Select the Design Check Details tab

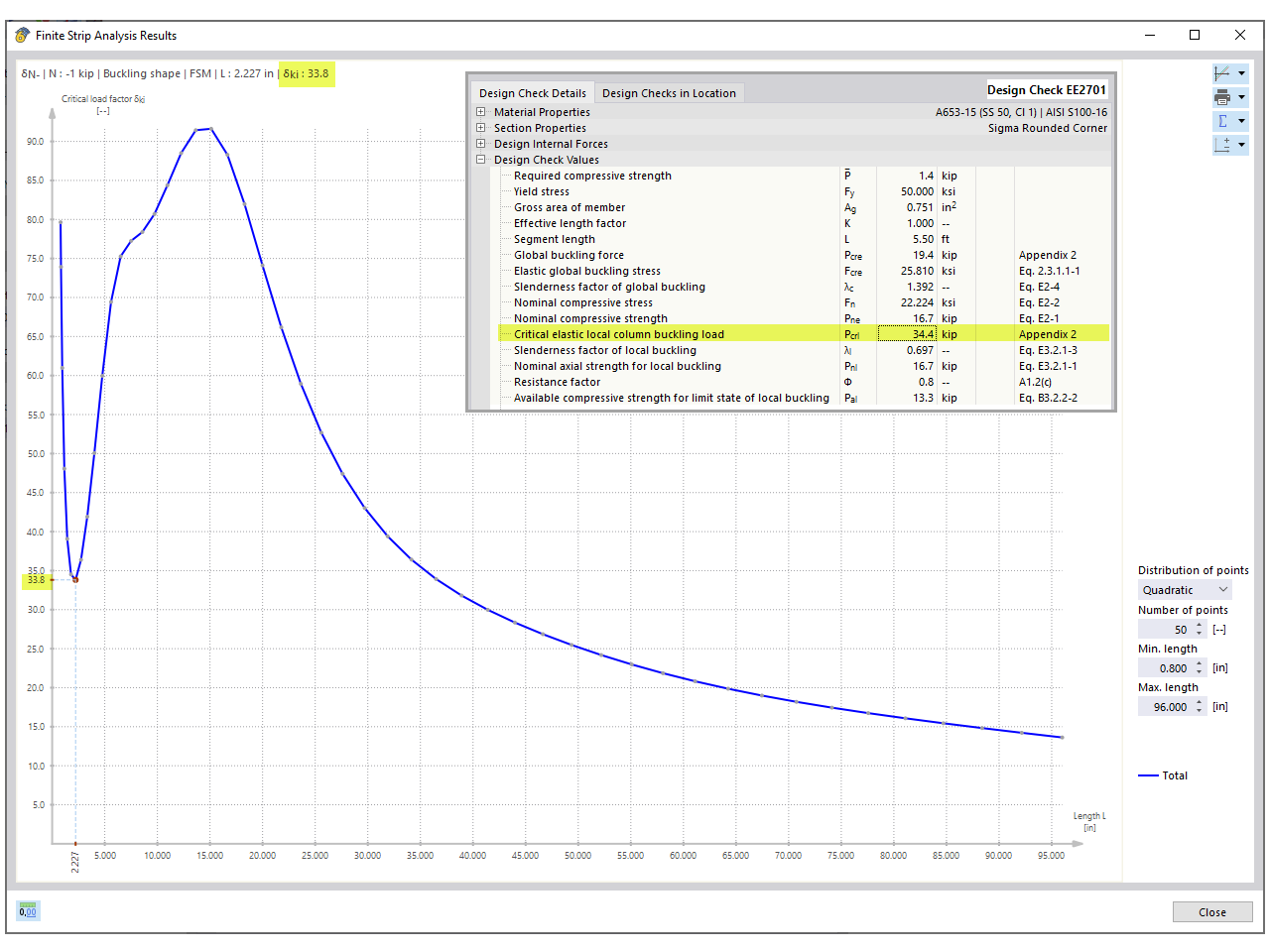coord(533,92)
